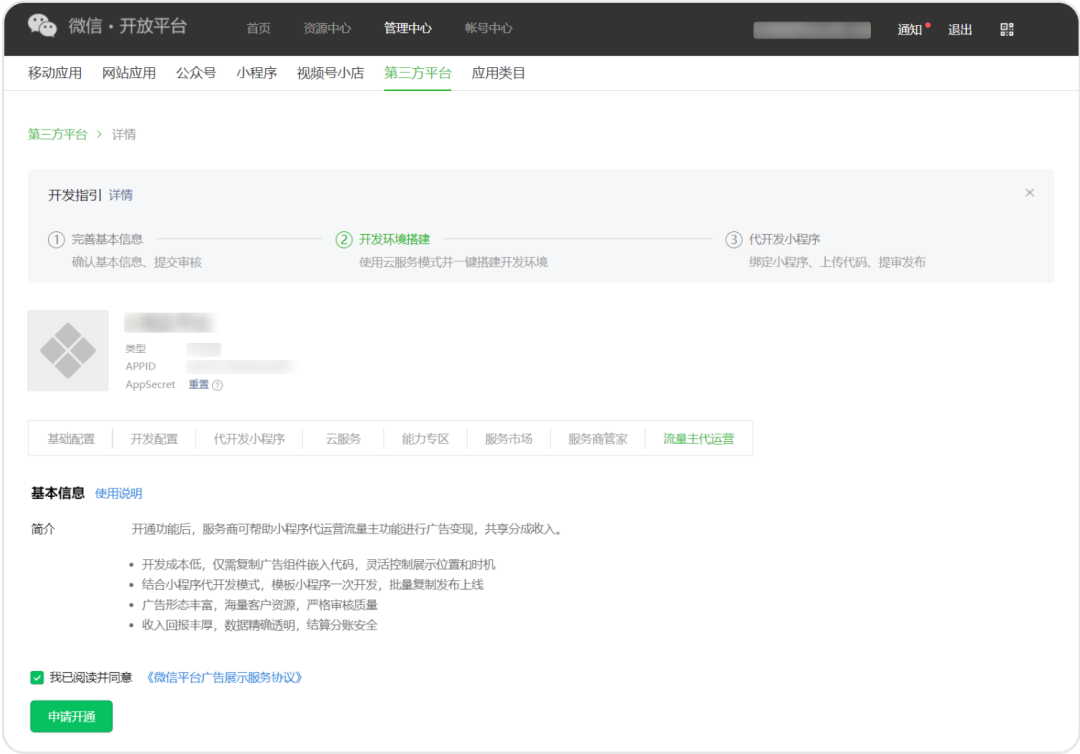1080x754 pixels.
Task: Click the 完善基本信息 step title
Action: 107,239
